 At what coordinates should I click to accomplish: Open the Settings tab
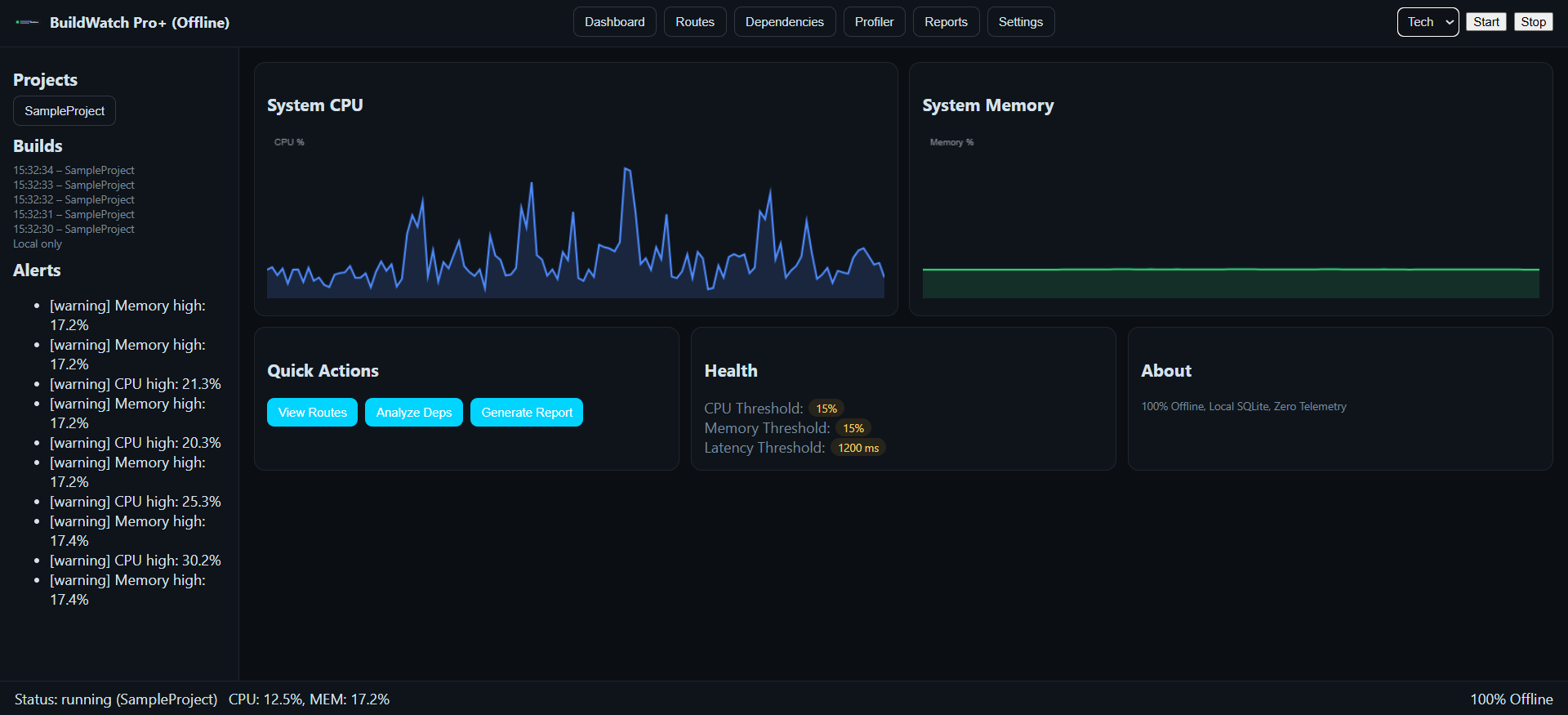pos(1021,22)
